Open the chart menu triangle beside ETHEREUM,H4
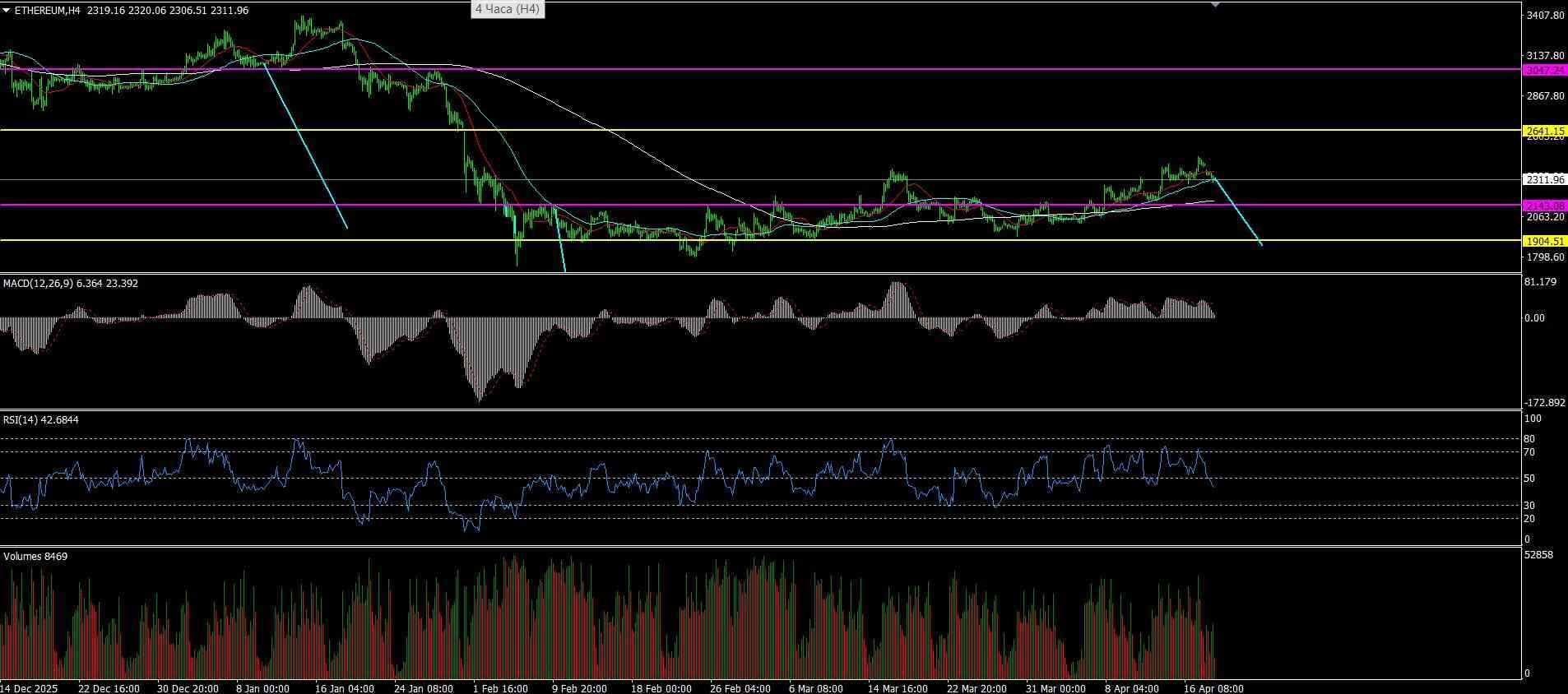1568x694 pixels. (x=7, y=11)
